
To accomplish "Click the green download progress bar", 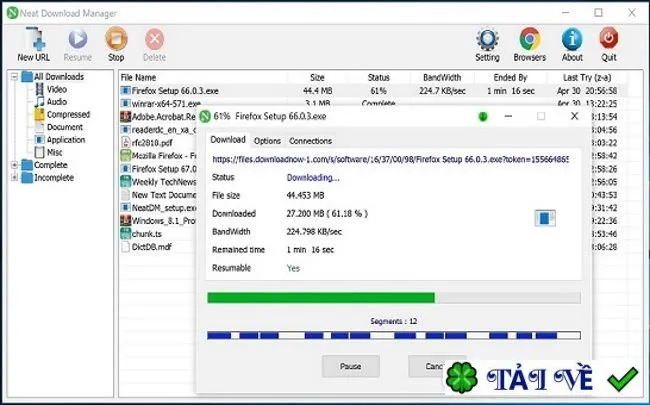I will pyautogui.click(x=394, y=298).
